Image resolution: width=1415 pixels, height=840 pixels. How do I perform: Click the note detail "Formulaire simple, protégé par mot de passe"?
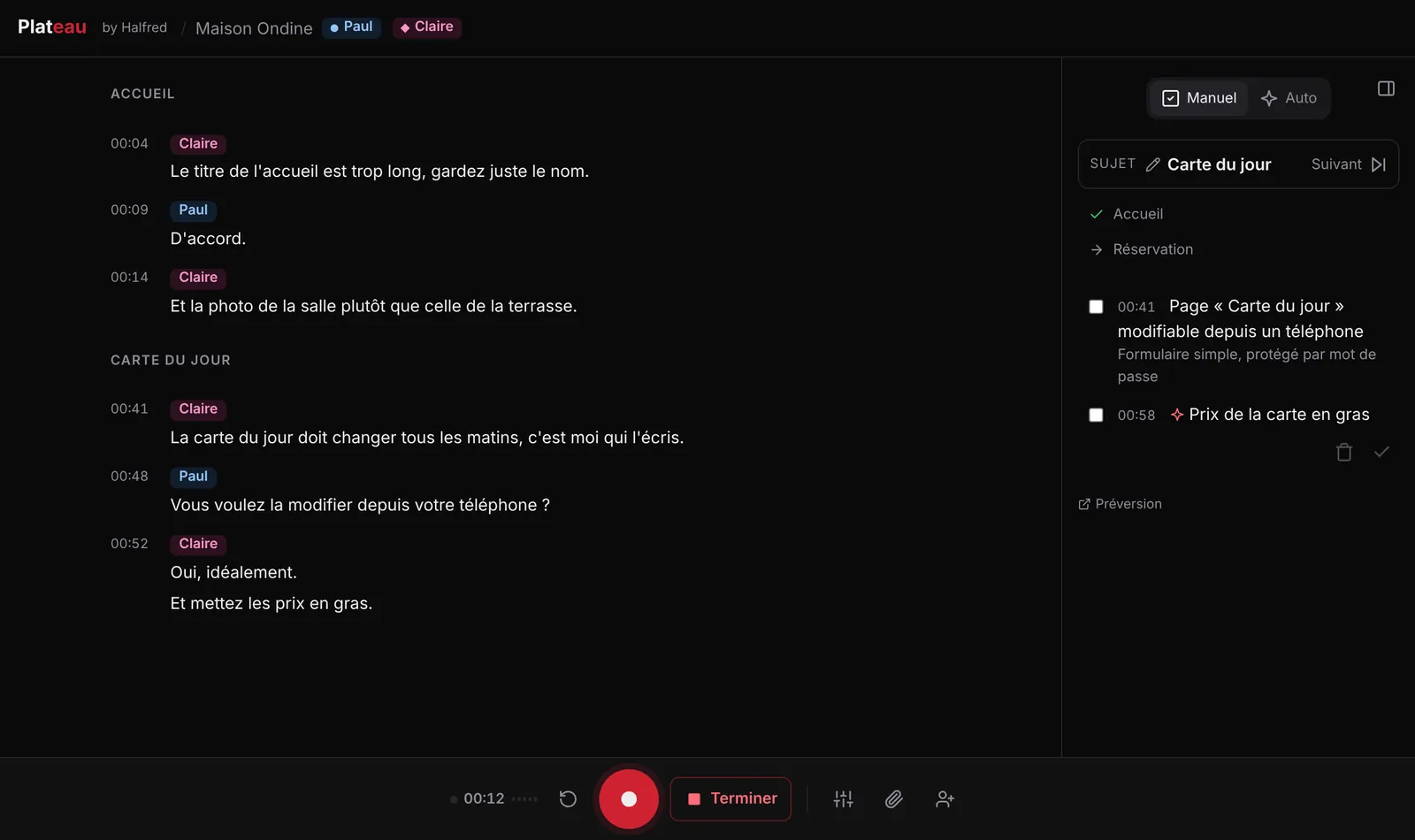pos(1247,365)
